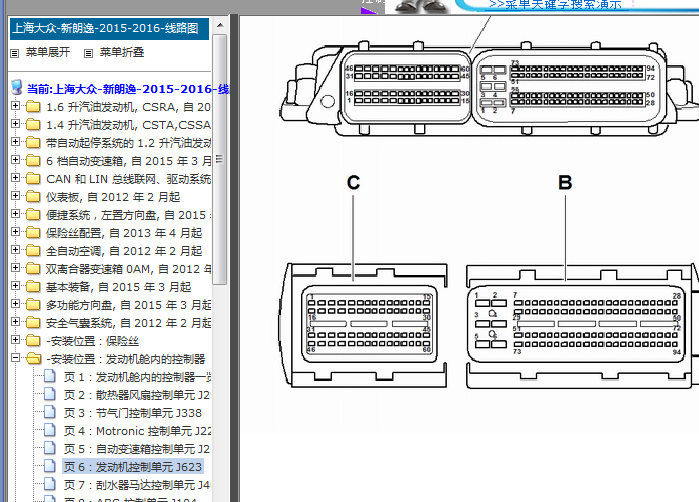Click page icon for 页 5 自动变速箱控制单元

coord(49,449)
